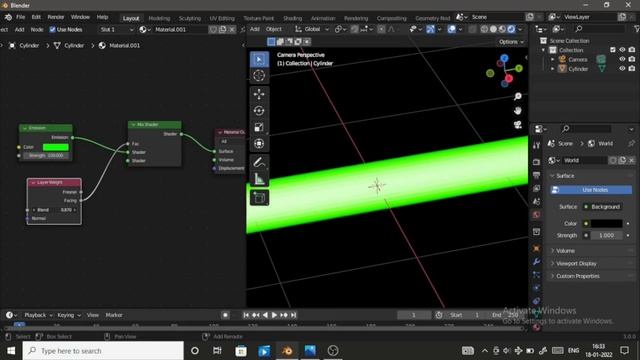
Task: Switch to solid viewport shading
Action: point(493,29)
